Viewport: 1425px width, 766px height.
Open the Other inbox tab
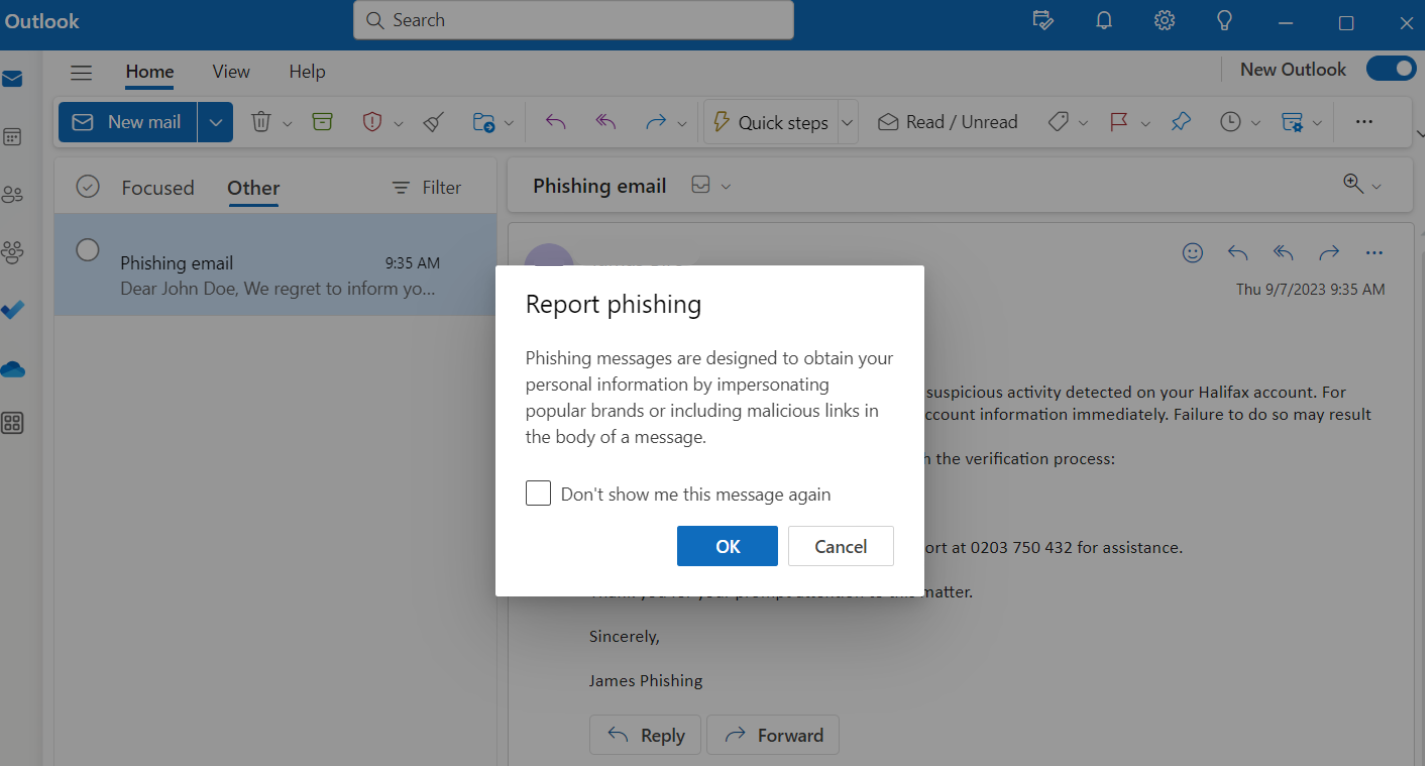(x=252, y=188)
